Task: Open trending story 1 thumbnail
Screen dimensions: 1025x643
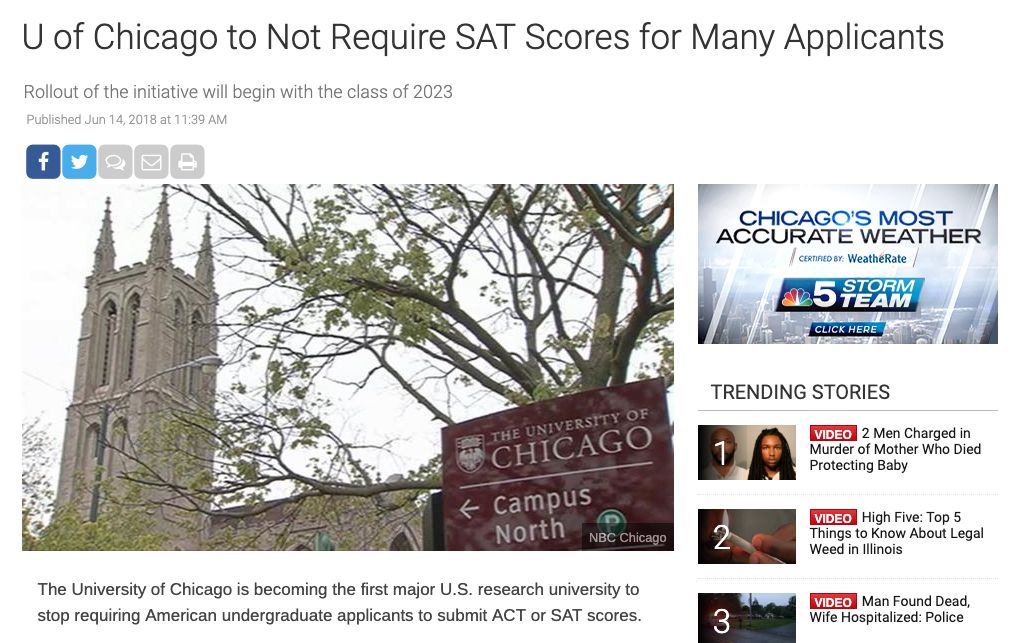Action: click(747, 452)
